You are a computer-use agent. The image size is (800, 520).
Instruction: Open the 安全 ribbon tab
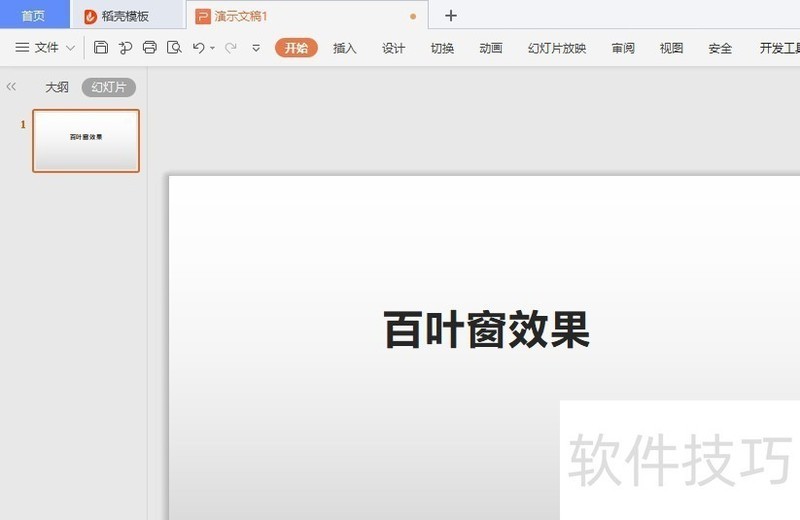[720, 48]
